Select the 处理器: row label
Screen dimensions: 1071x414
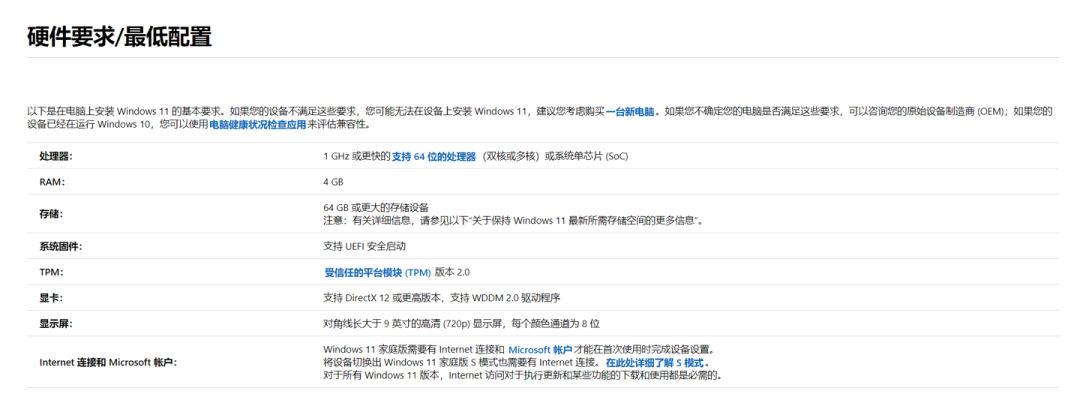(x=56, y=156)
